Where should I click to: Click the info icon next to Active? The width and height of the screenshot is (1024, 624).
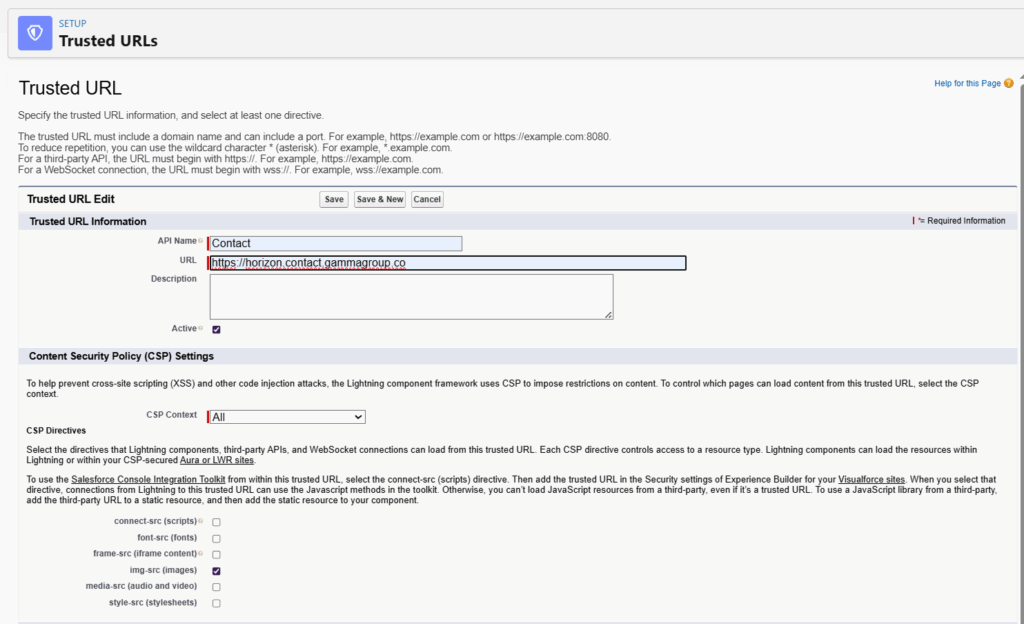click(200, 328)
